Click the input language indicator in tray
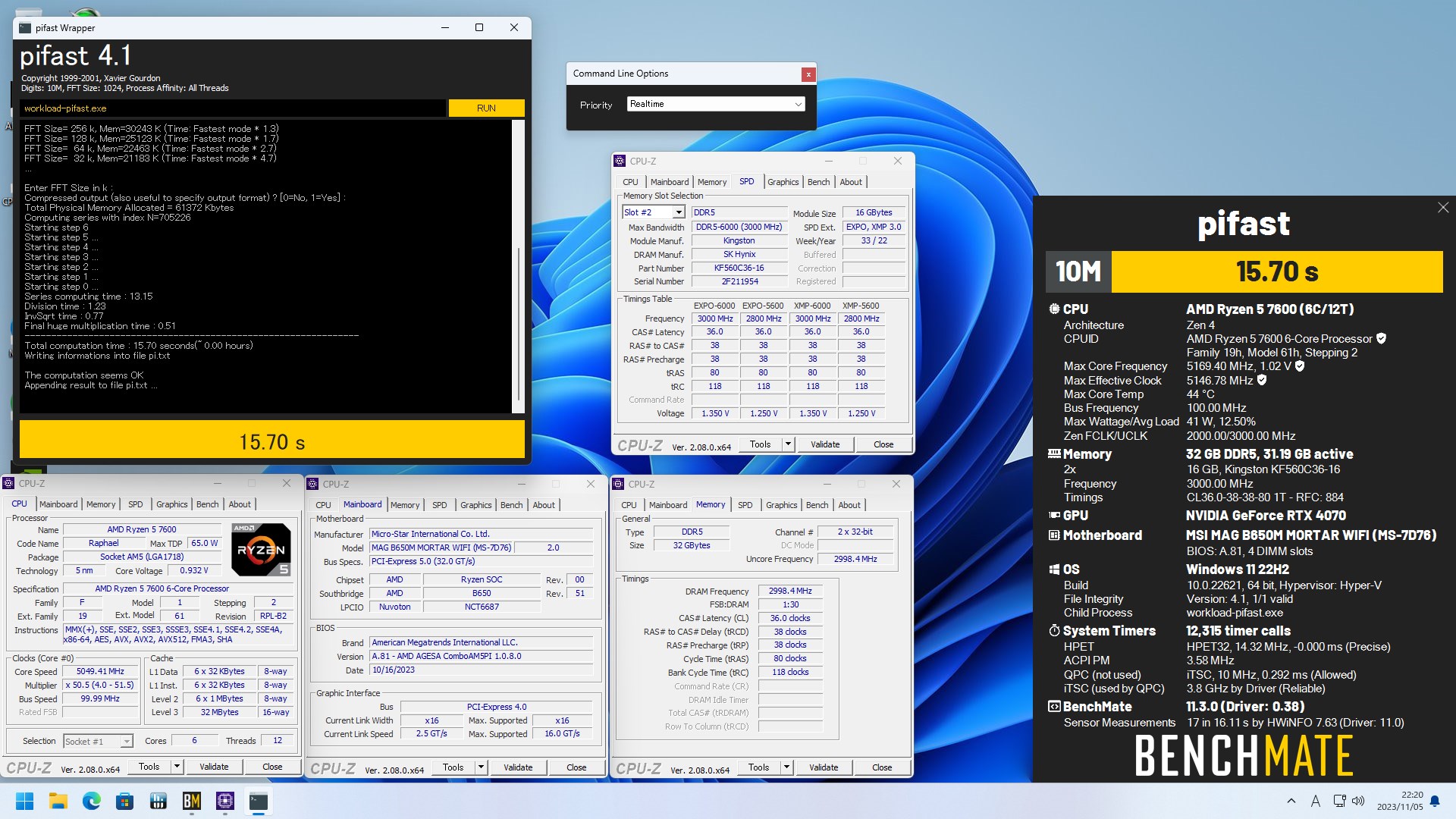 (1316, 801)
